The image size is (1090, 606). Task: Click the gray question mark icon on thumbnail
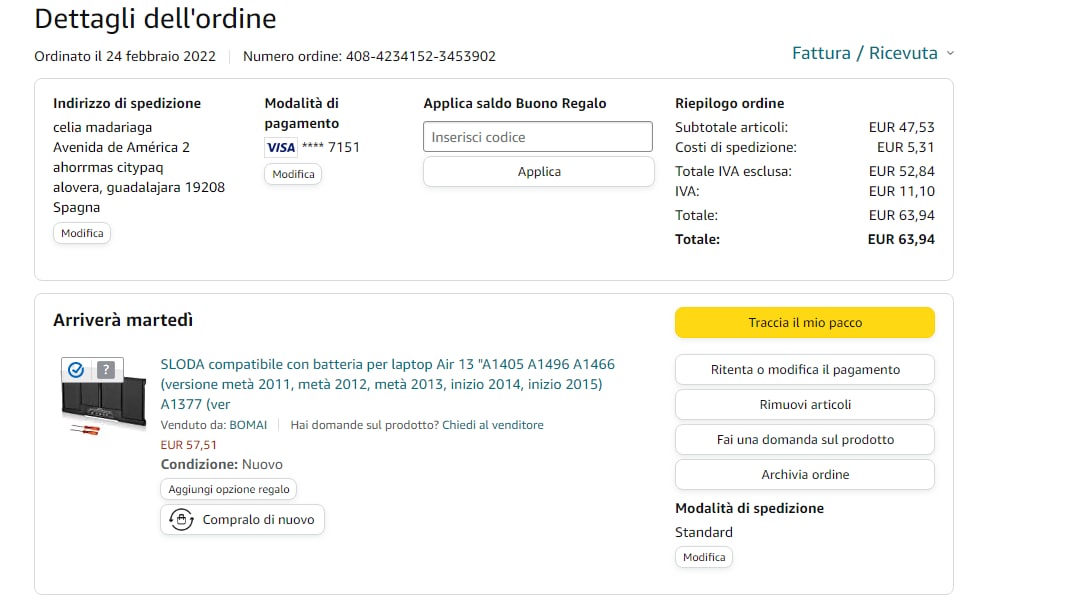pos(107,370)
